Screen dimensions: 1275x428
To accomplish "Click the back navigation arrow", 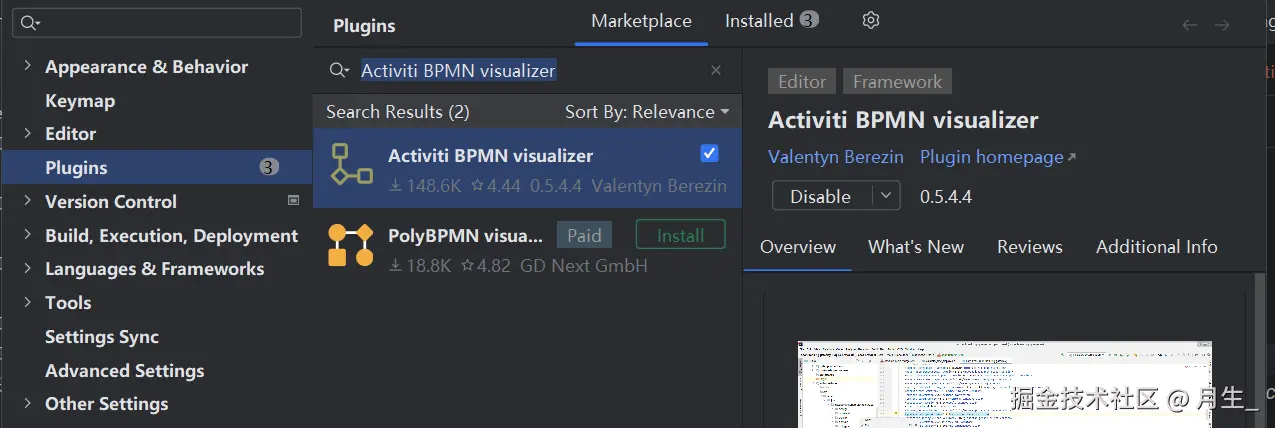I will point(1189,25).
